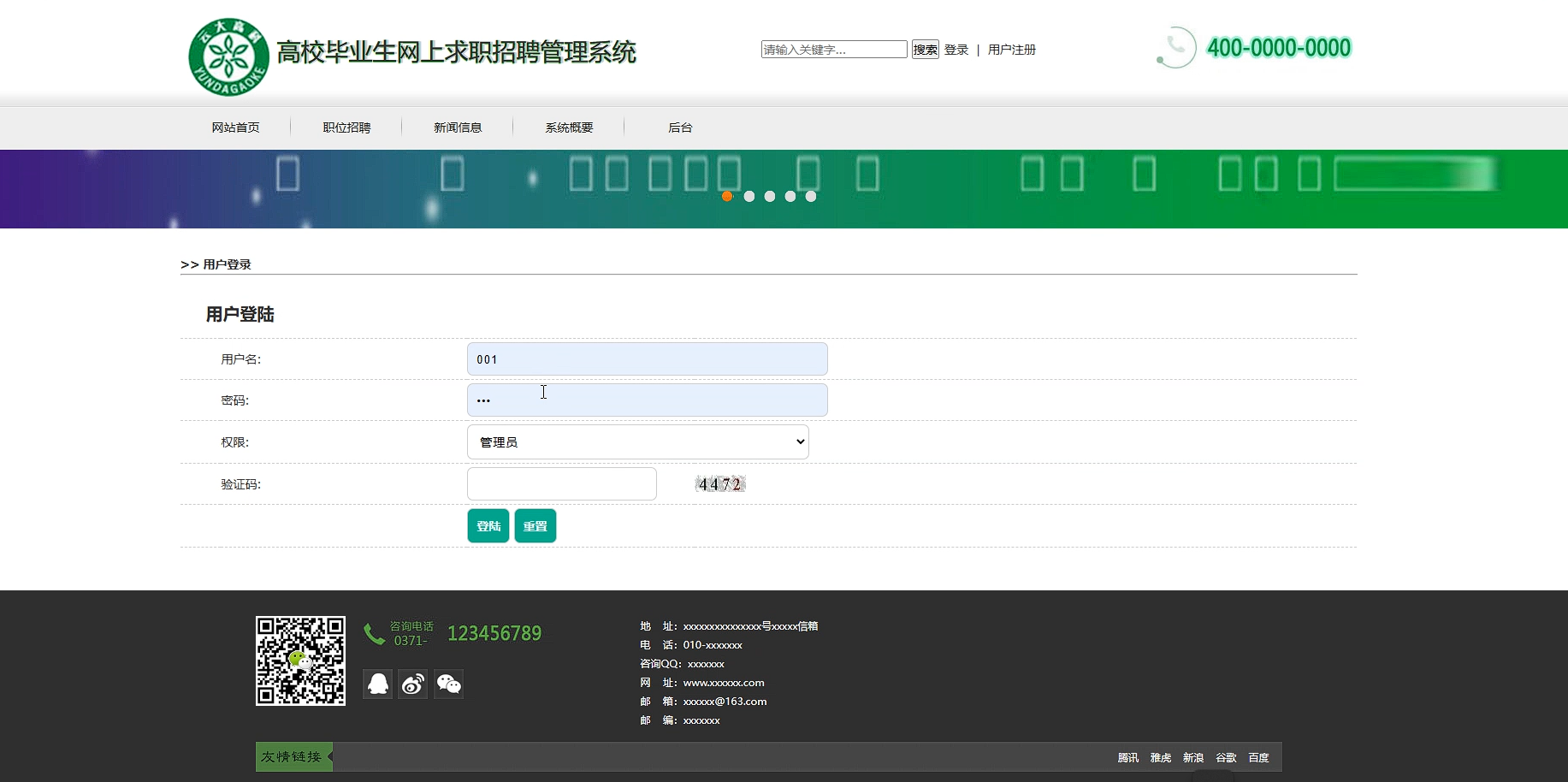The height and width of the screenshot is (782, 1568).
Task: Open the 后台 menu item
Action: 680,127
